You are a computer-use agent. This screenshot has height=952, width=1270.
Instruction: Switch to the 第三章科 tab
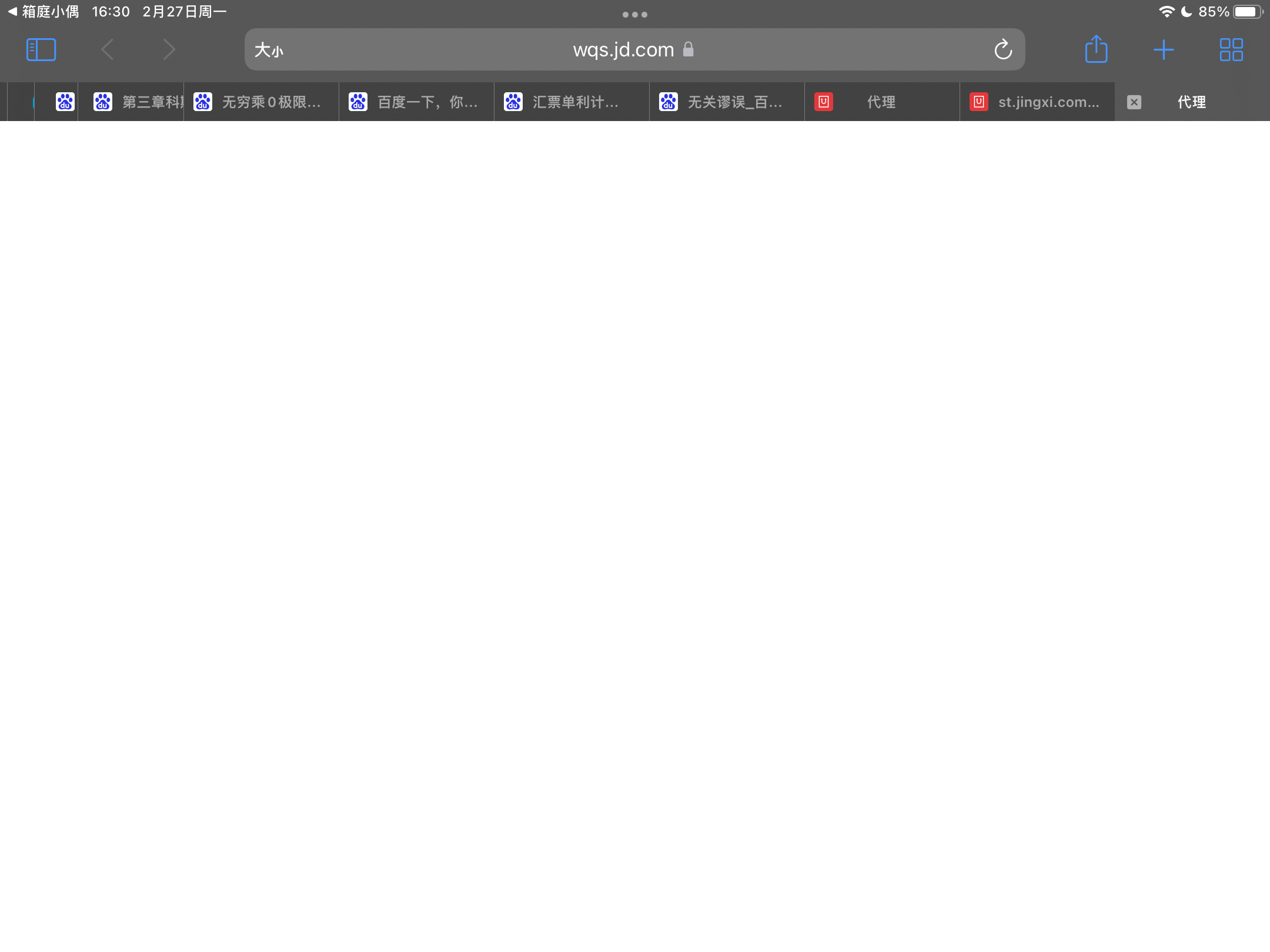click(x=141, y=102)
